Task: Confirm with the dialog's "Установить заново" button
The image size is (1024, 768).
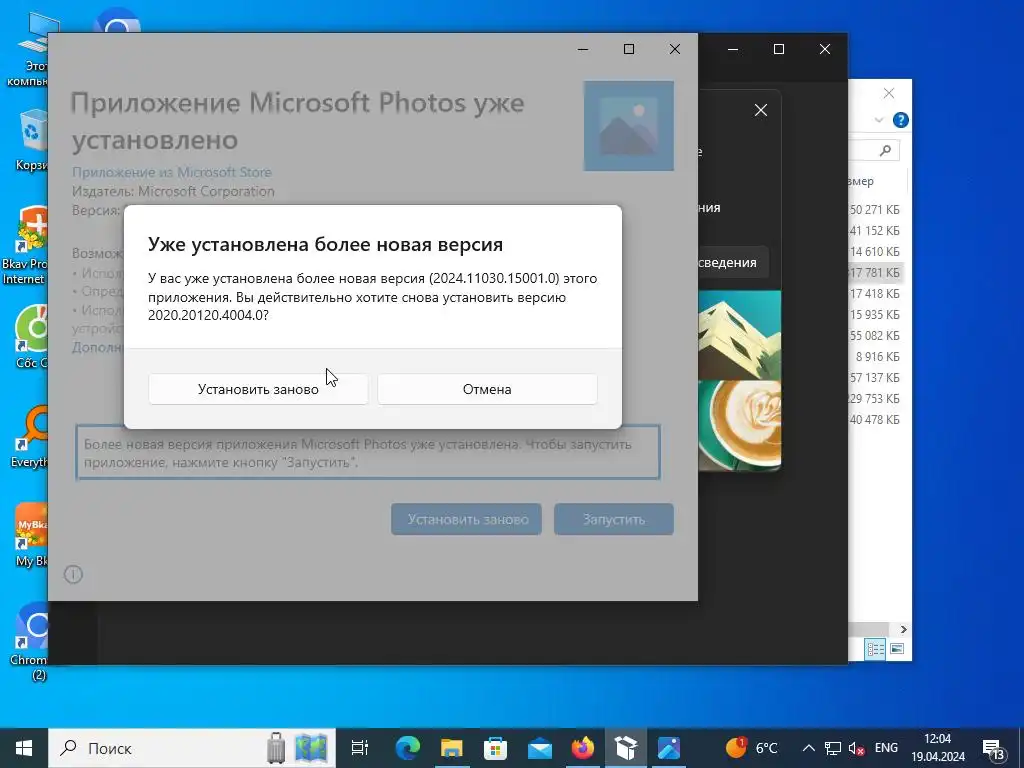Action: [258, 389]
